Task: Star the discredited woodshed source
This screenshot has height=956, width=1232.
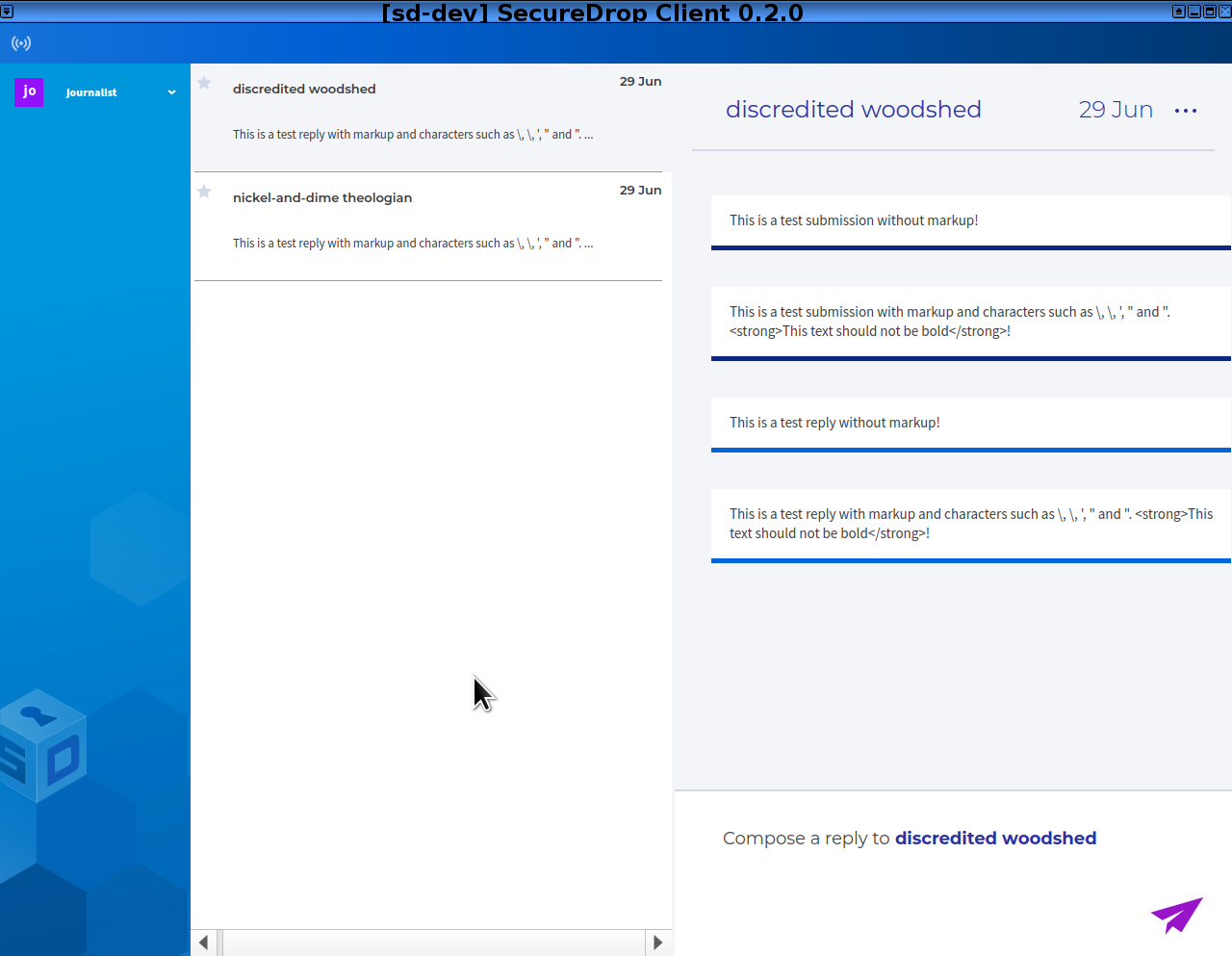Action: tap(204, 83)
